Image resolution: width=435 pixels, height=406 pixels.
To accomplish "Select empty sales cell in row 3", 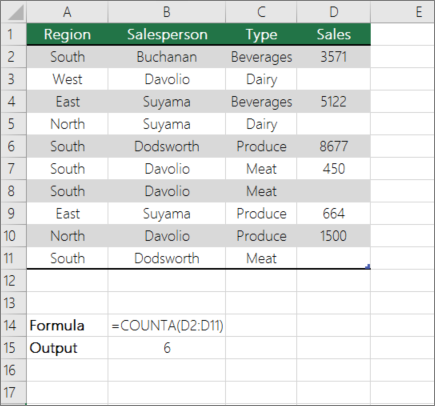I will pos(334,79).
